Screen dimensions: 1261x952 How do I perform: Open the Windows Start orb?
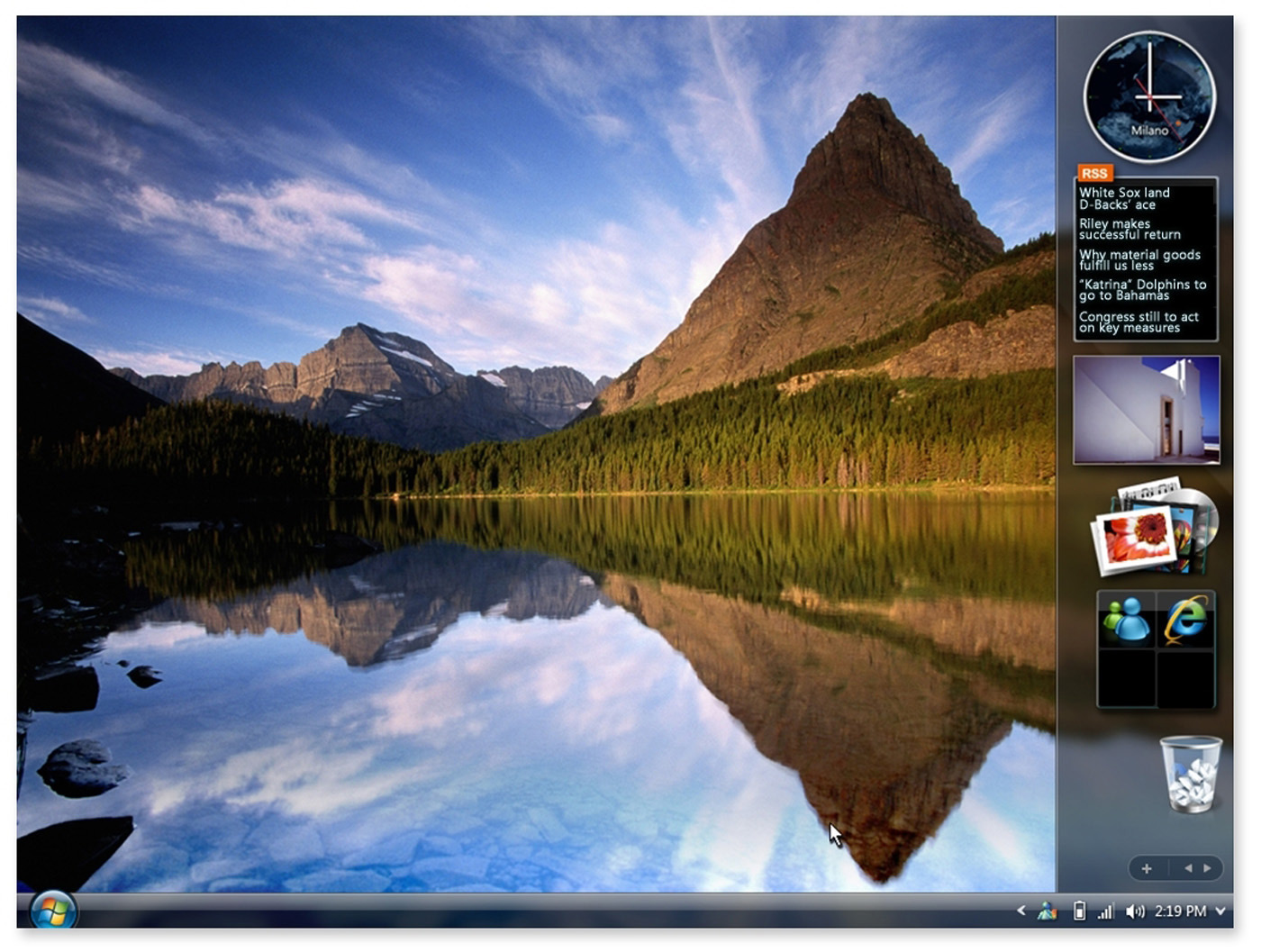point(53,911)
